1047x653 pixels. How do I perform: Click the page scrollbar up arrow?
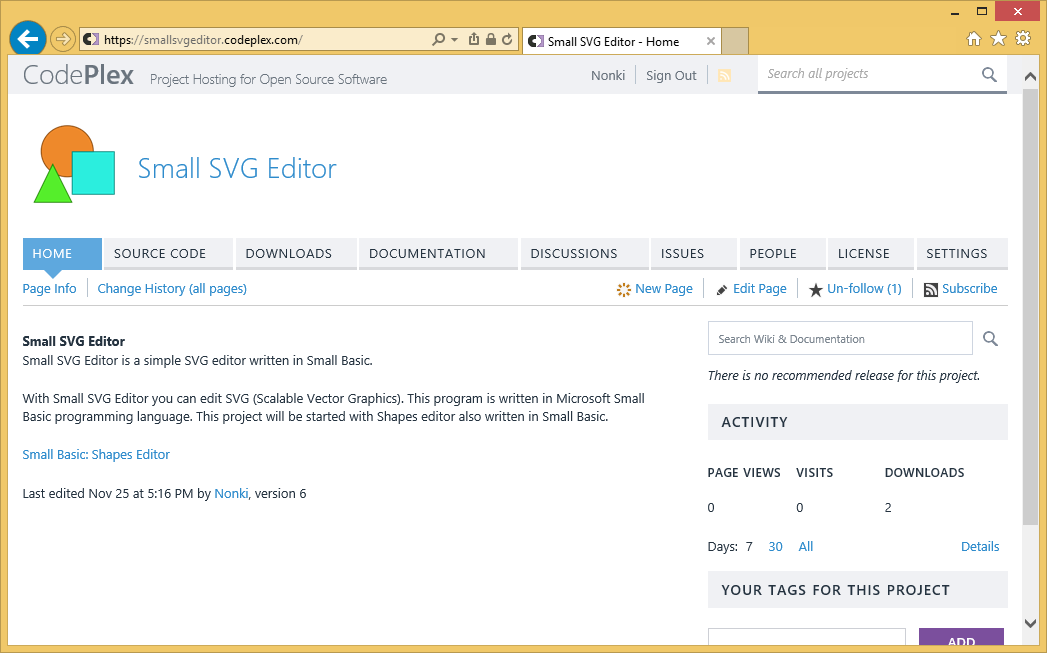[1030, 76]
